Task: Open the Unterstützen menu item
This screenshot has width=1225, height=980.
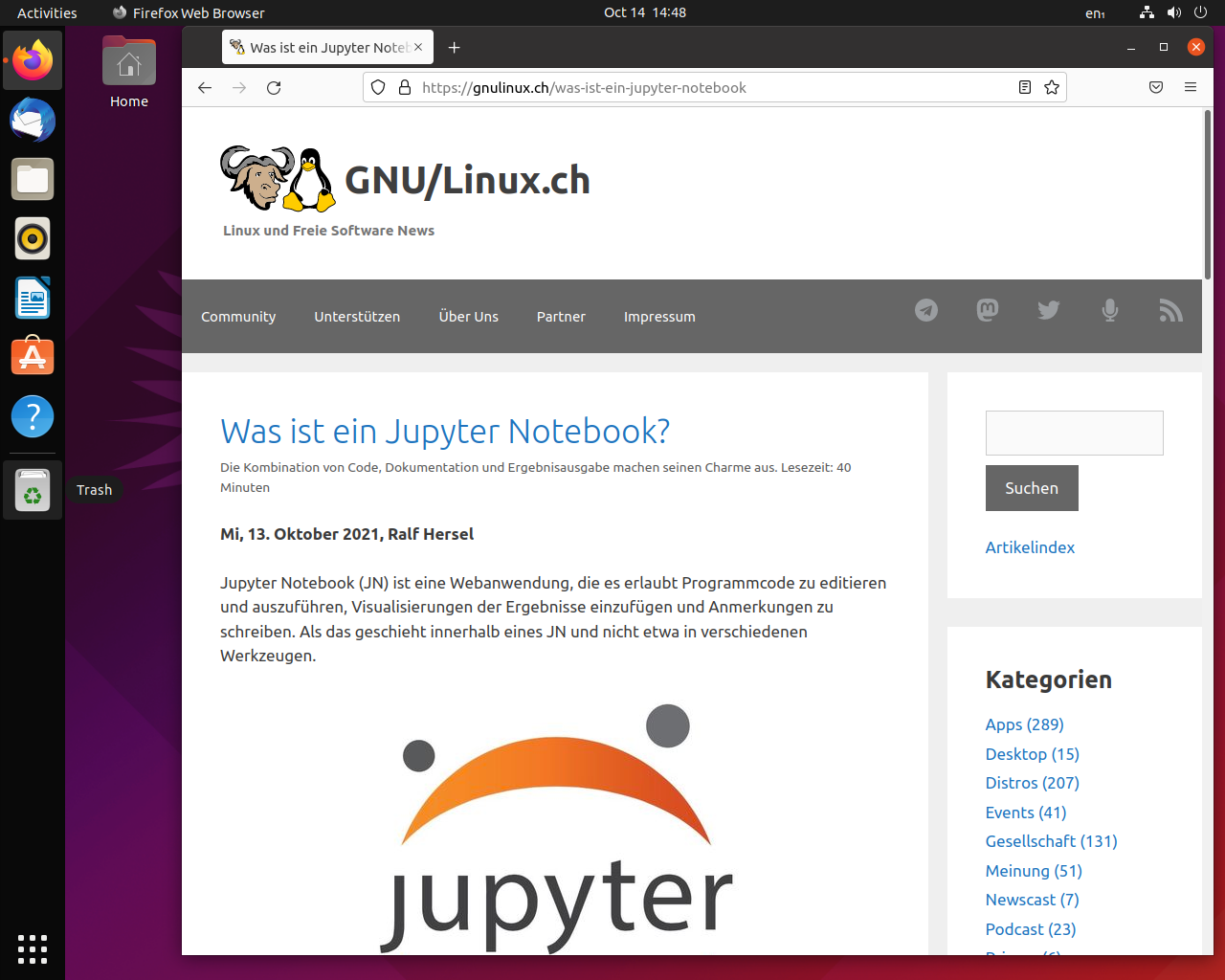Action: [x=357, y=317]
